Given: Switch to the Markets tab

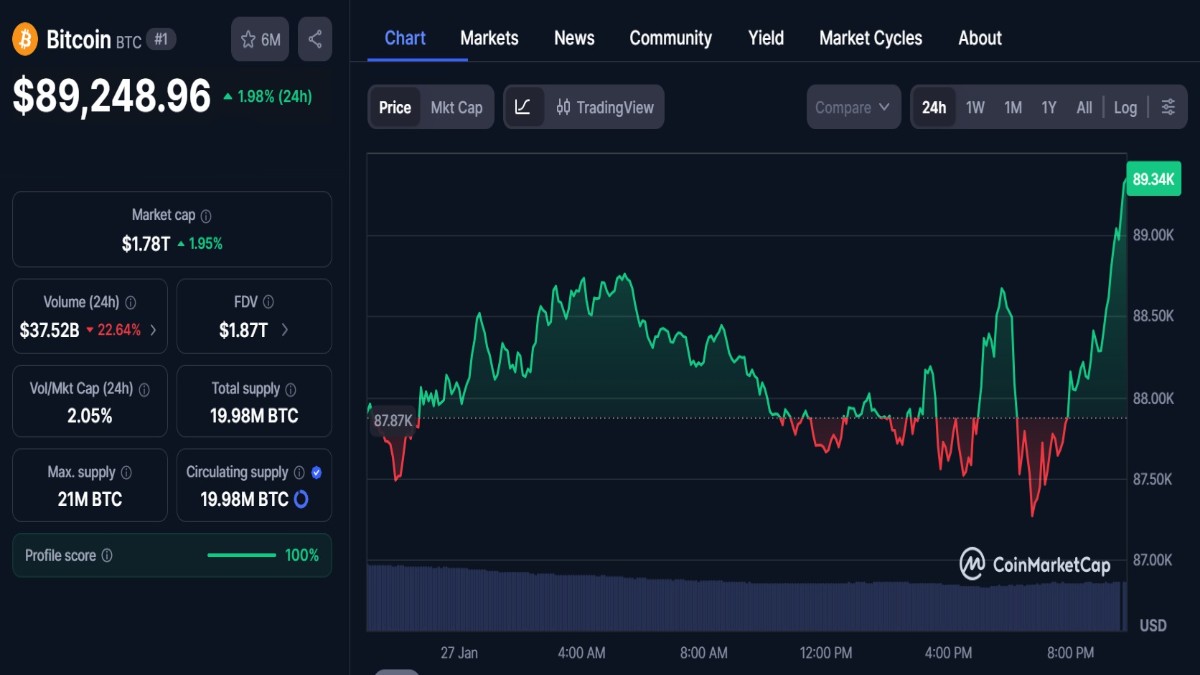Looking at the screenshot, I should (x=489, y=38).
